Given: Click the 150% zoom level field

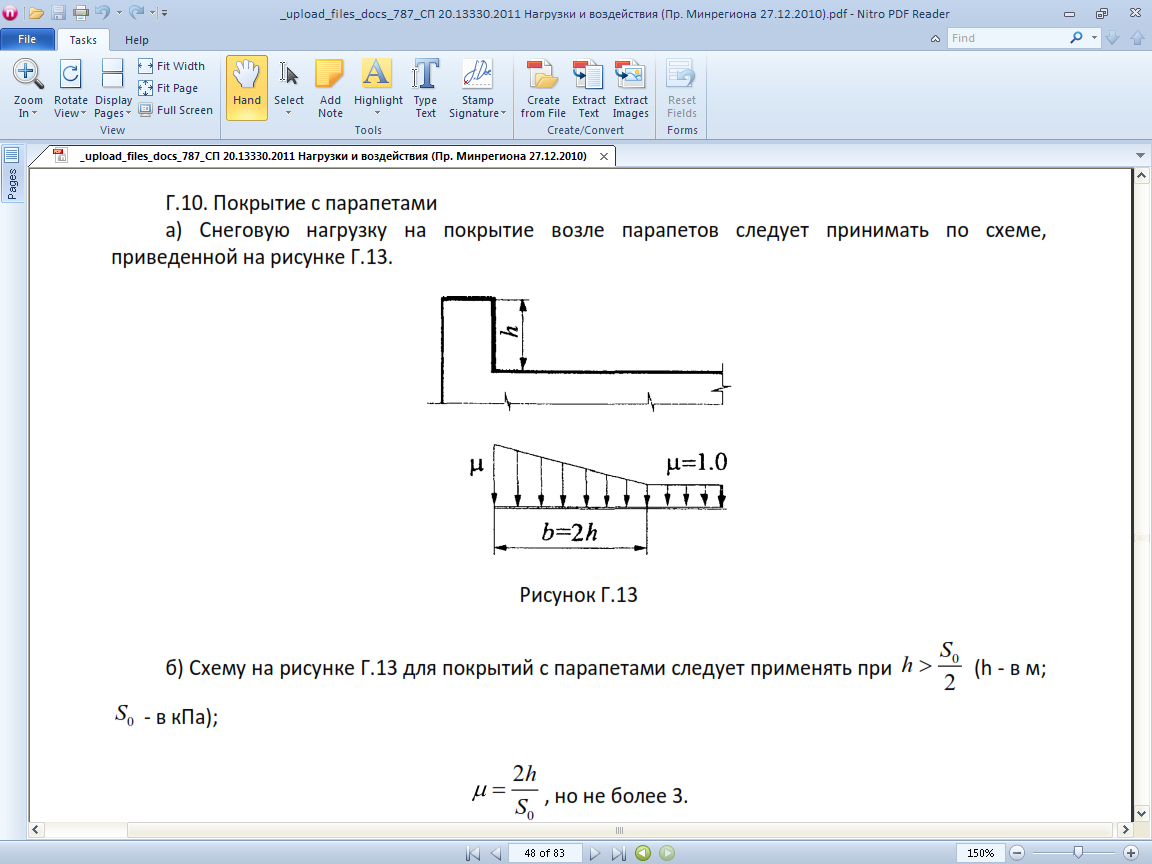Looking at the screenshot, I should tap(981, 853).
